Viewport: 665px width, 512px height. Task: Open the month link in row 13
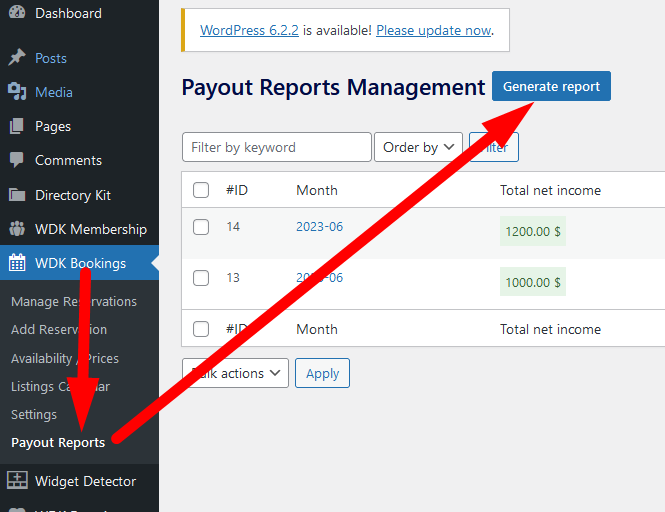pyautogui.click(x=319, y=277)
